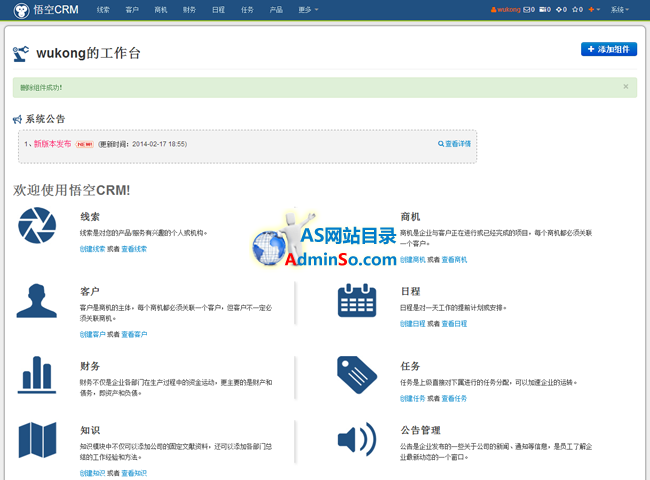Open the 任务 menu in navigation bar
The image size is (650, 480).
pos(247,10)
